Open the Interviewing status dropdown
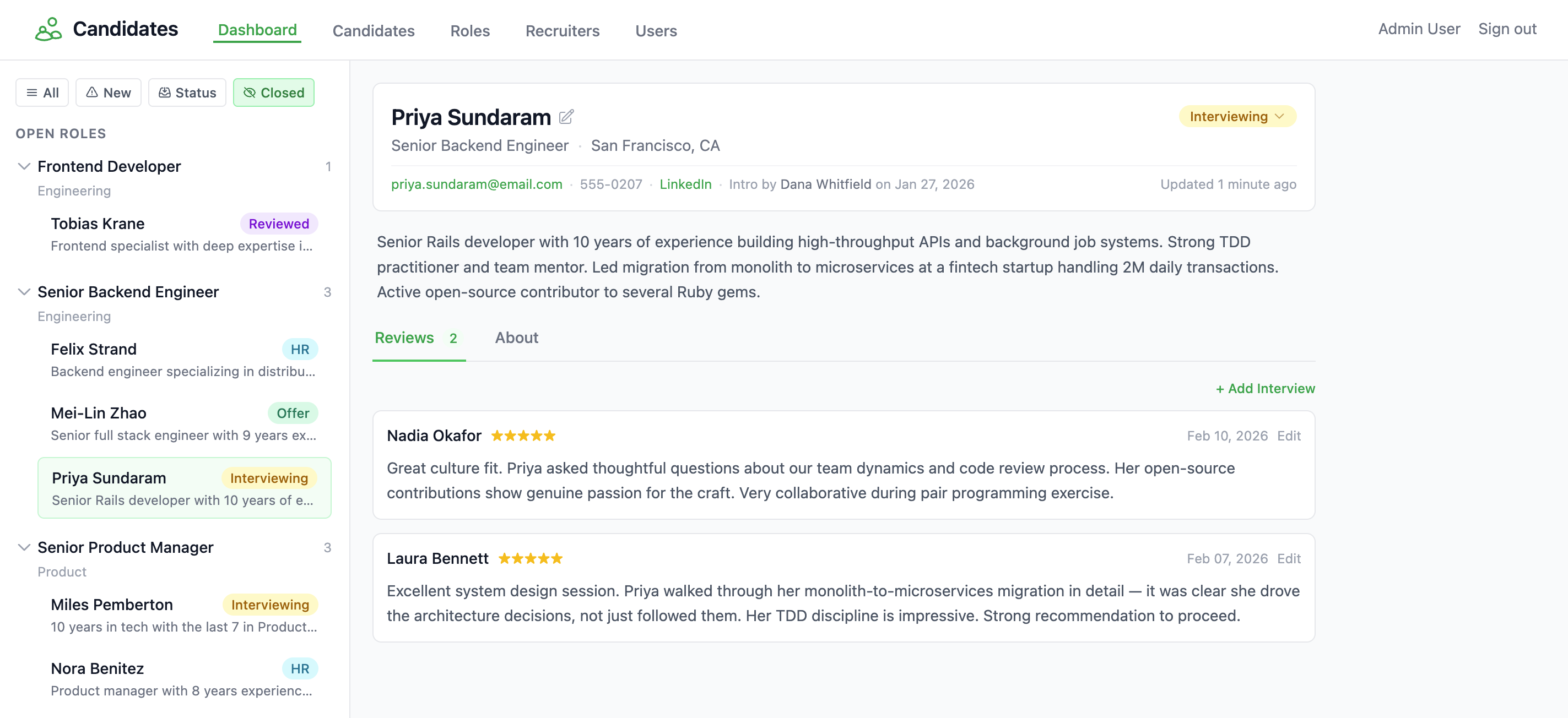1568x718 pixels. tap(1237, 116)
